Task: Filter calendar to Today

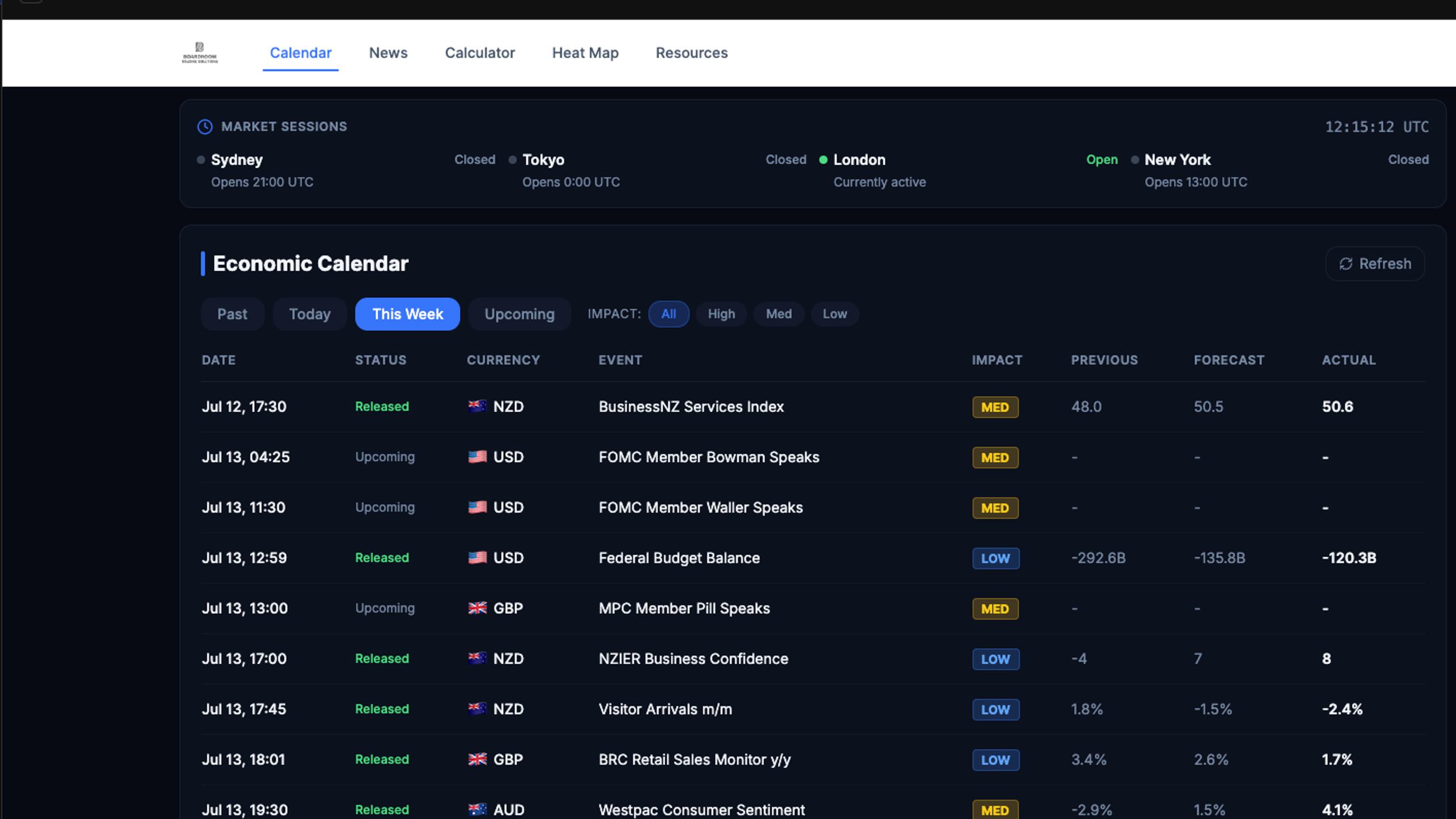Action: point(309,314)
